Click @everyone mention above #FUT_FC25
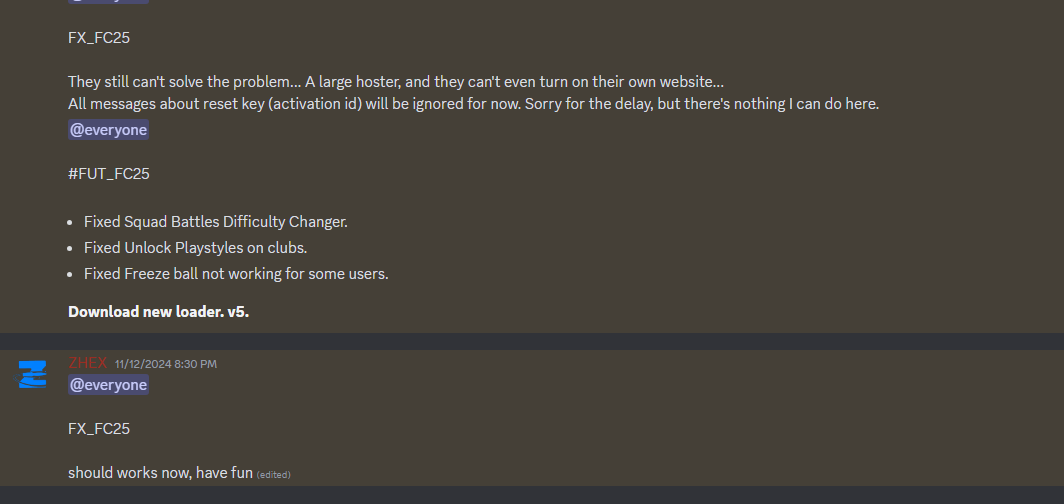The height and width of the screenshot is (504, 1064). (108, 130)
